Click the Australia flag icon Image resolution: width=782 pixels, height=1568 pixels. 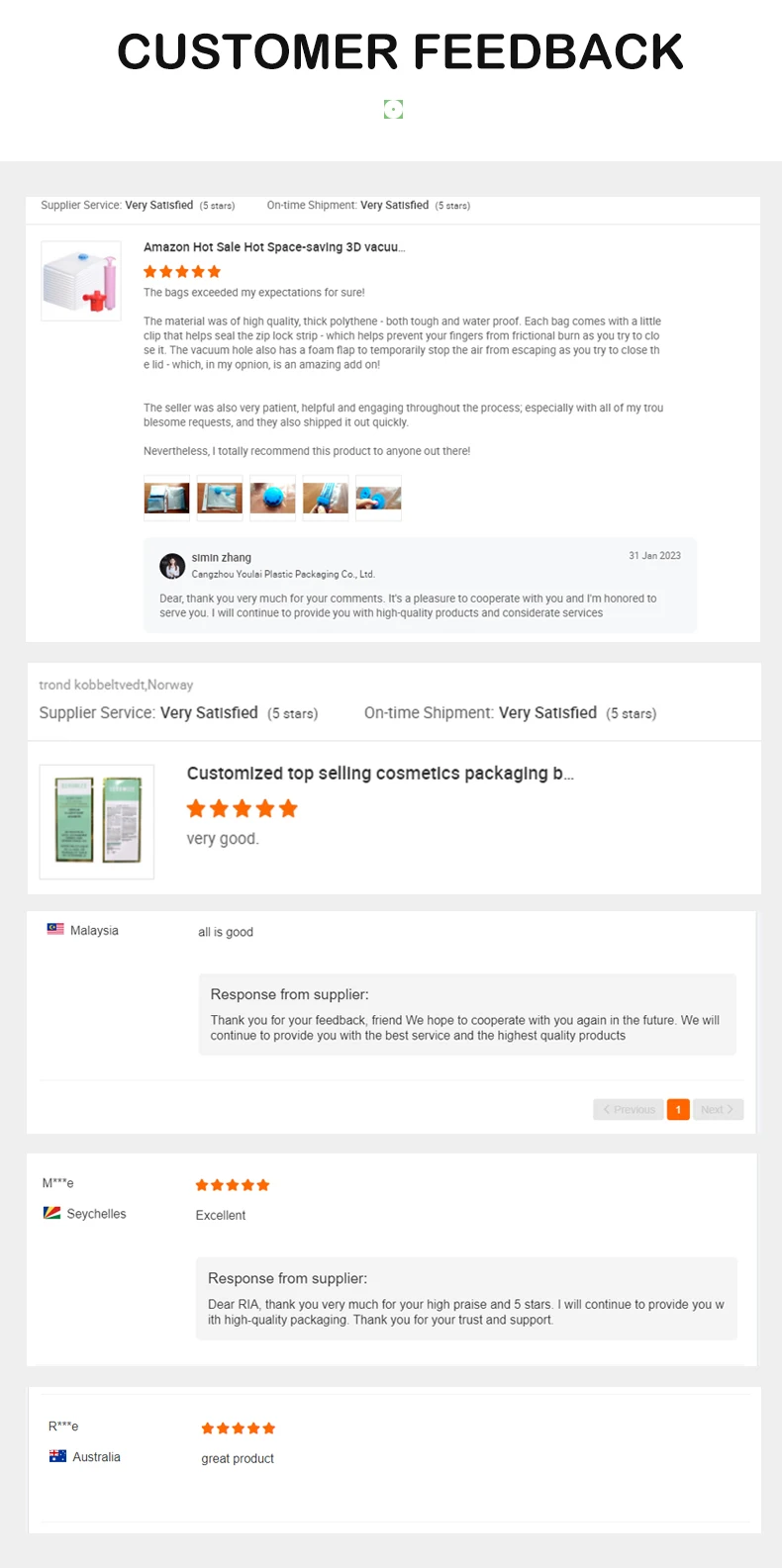pos(57,1456)
